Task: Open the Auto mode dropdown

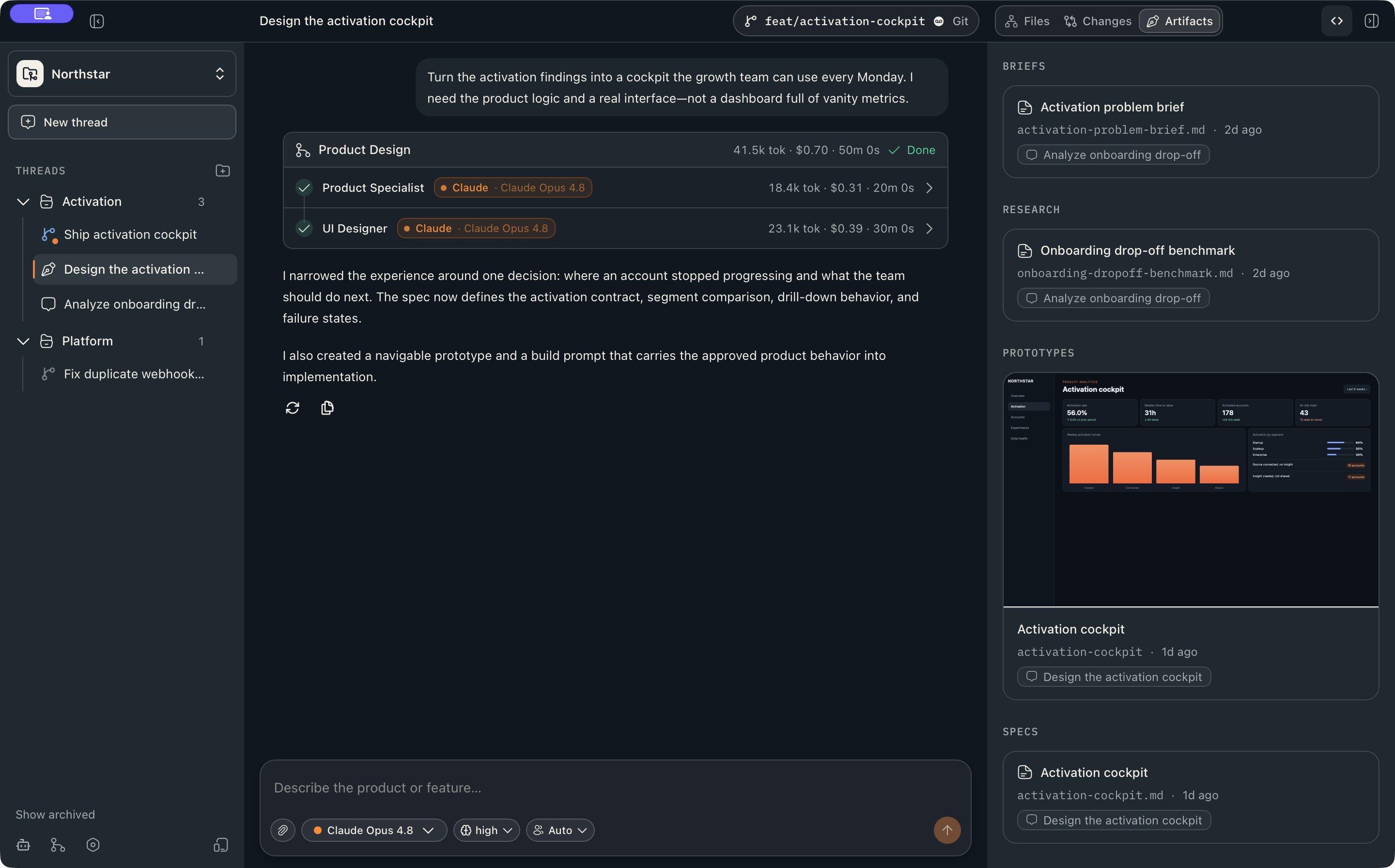Action: coord(560,830)
